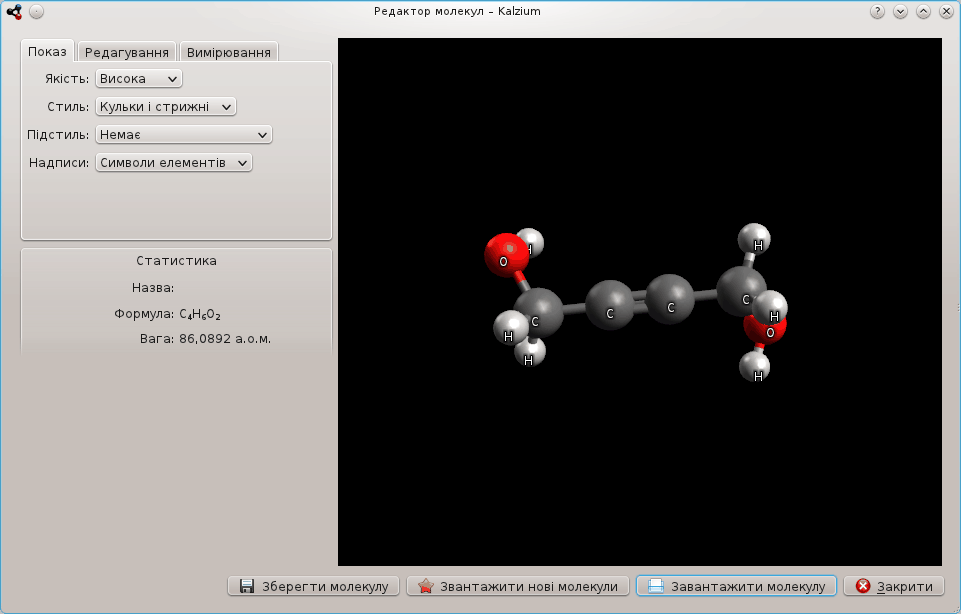Click the round pin button beside app icon

(x=37, y=12)
